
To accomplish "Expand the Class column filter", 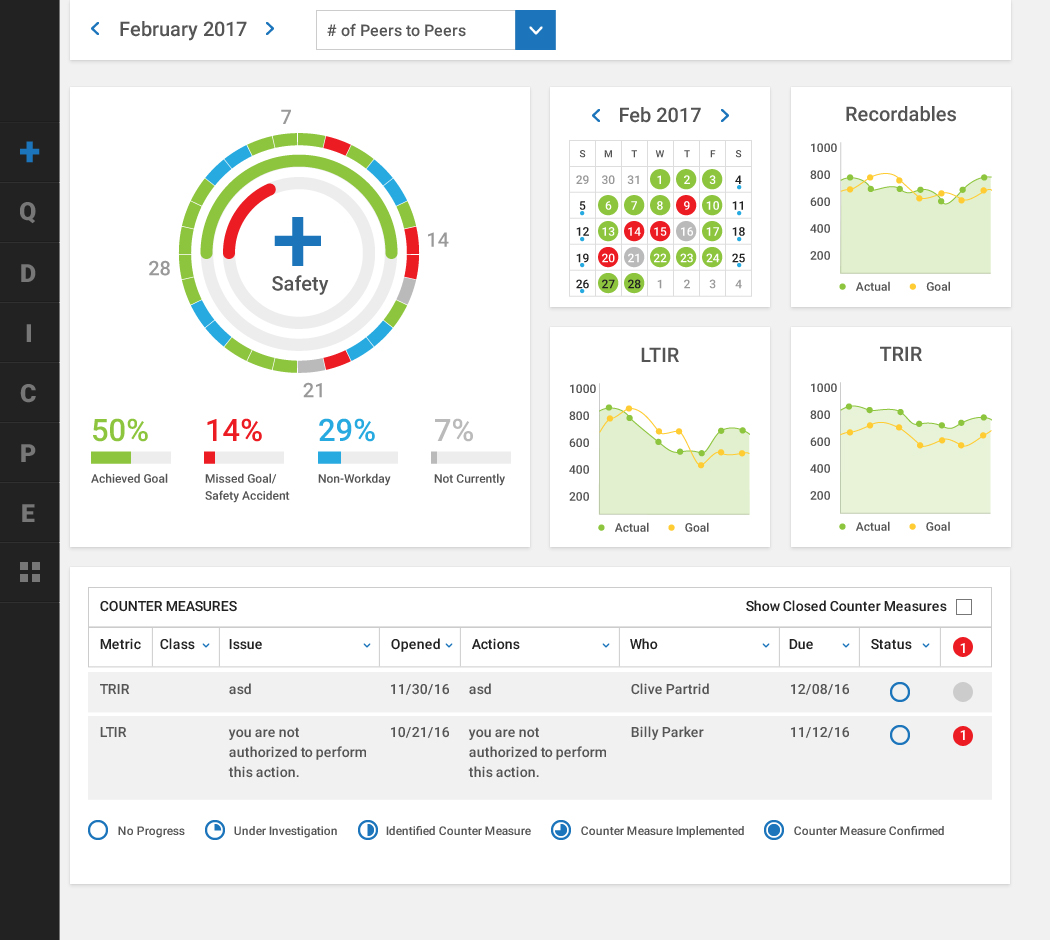I will click(206, 646).
